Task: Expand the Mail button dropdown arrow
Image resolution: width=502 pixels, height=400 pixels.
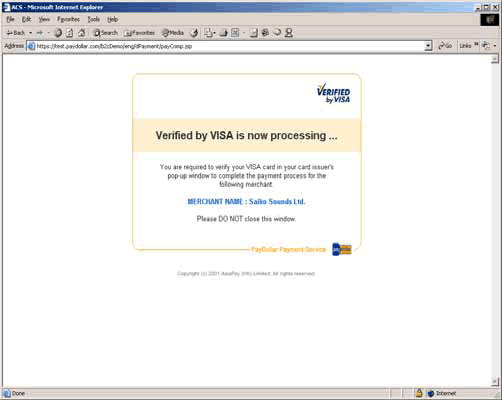Action: (215, 33)
